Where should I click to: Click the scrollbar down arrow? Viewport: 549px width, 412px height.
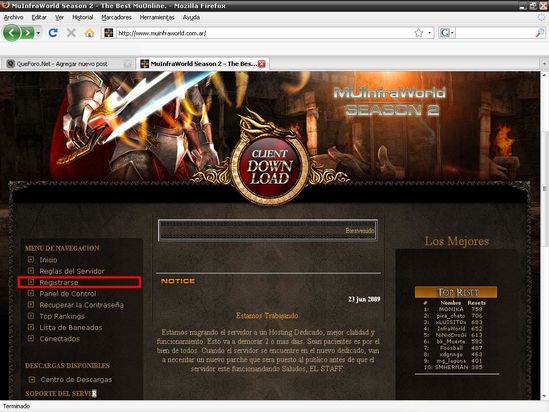point(545,396)
